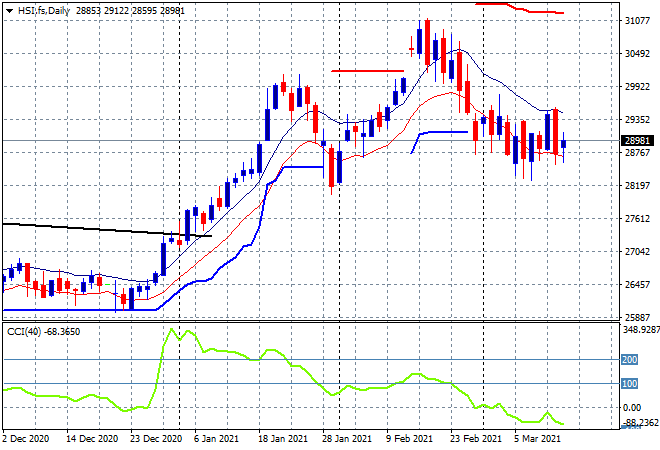The height and width of the screenshot is (450, 660).
Task: Click the 31077 price axis label
Action: point(636,21)
